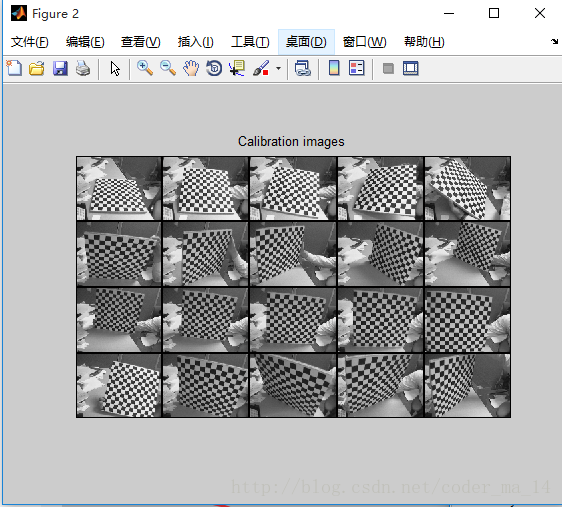Save the figure with the floppy disk icon
This screenshot has height=507, width=562.
(60, 68)
